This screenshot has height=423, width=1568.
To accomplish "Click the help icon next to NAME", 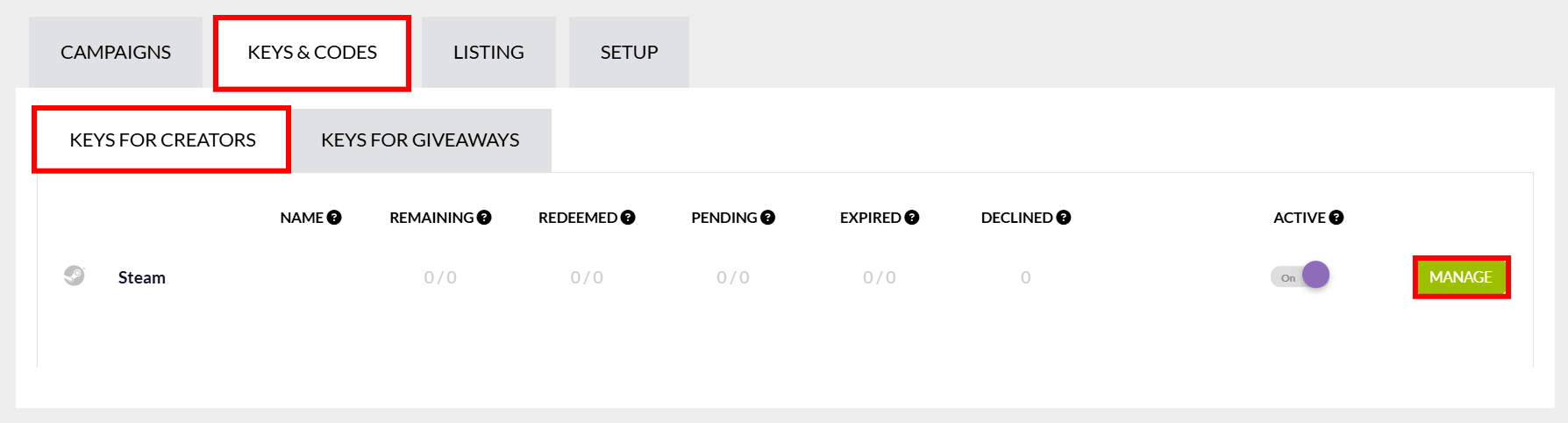I will (334, 218).
